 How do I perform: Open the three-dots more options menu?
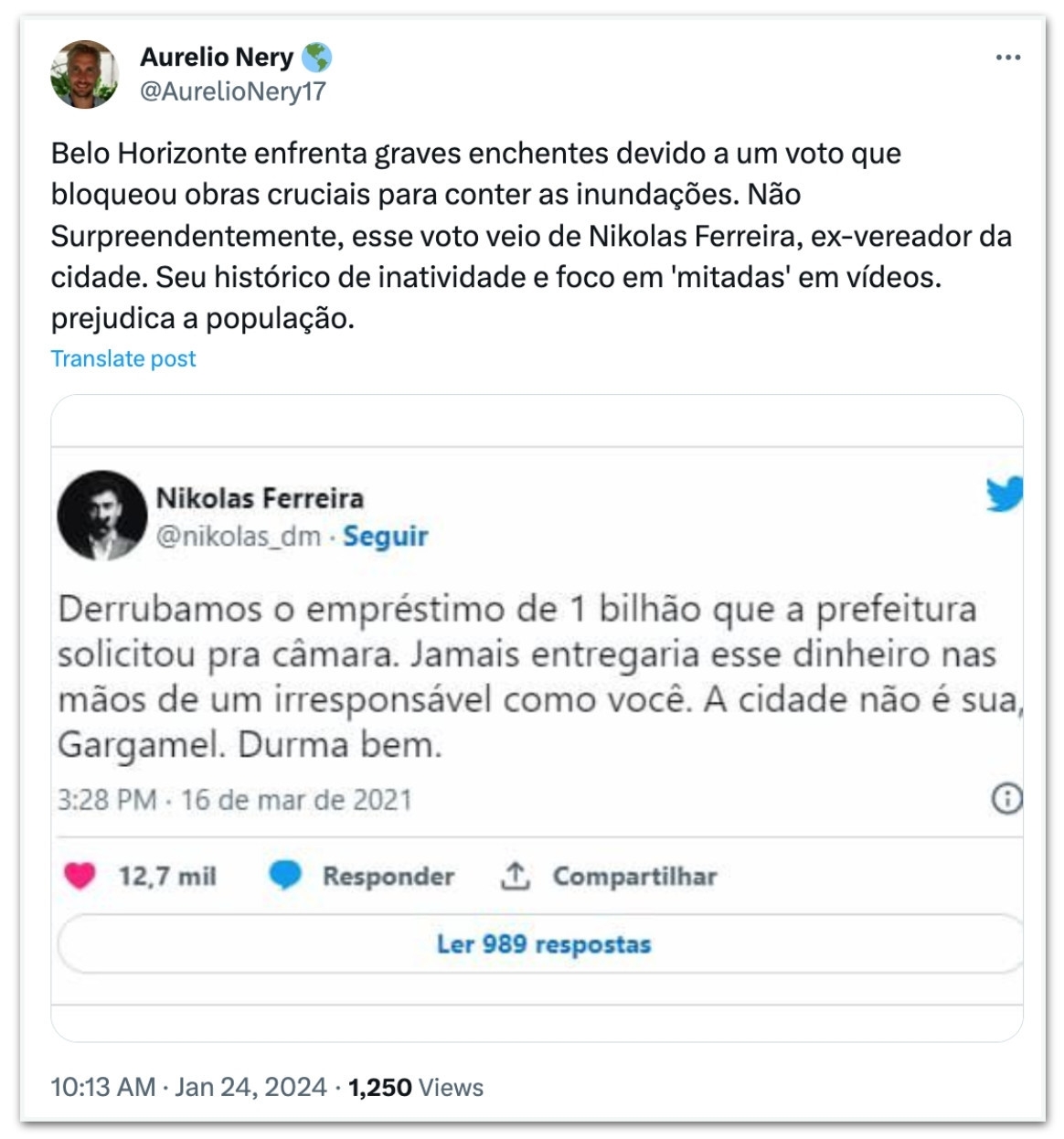tap(1007, 58)
